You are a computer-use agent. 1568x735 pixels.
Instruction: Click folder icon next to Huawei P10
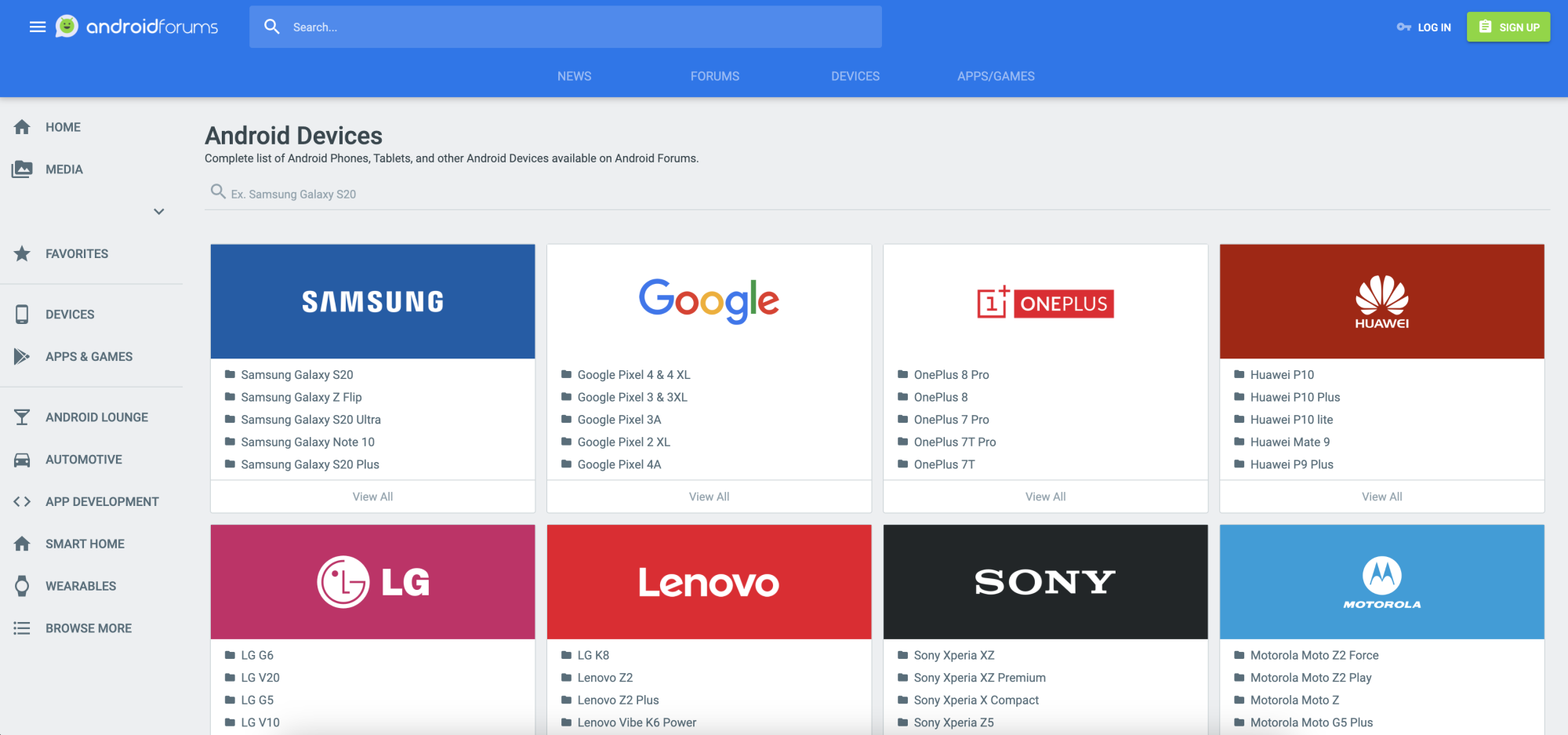(1240, 374)
